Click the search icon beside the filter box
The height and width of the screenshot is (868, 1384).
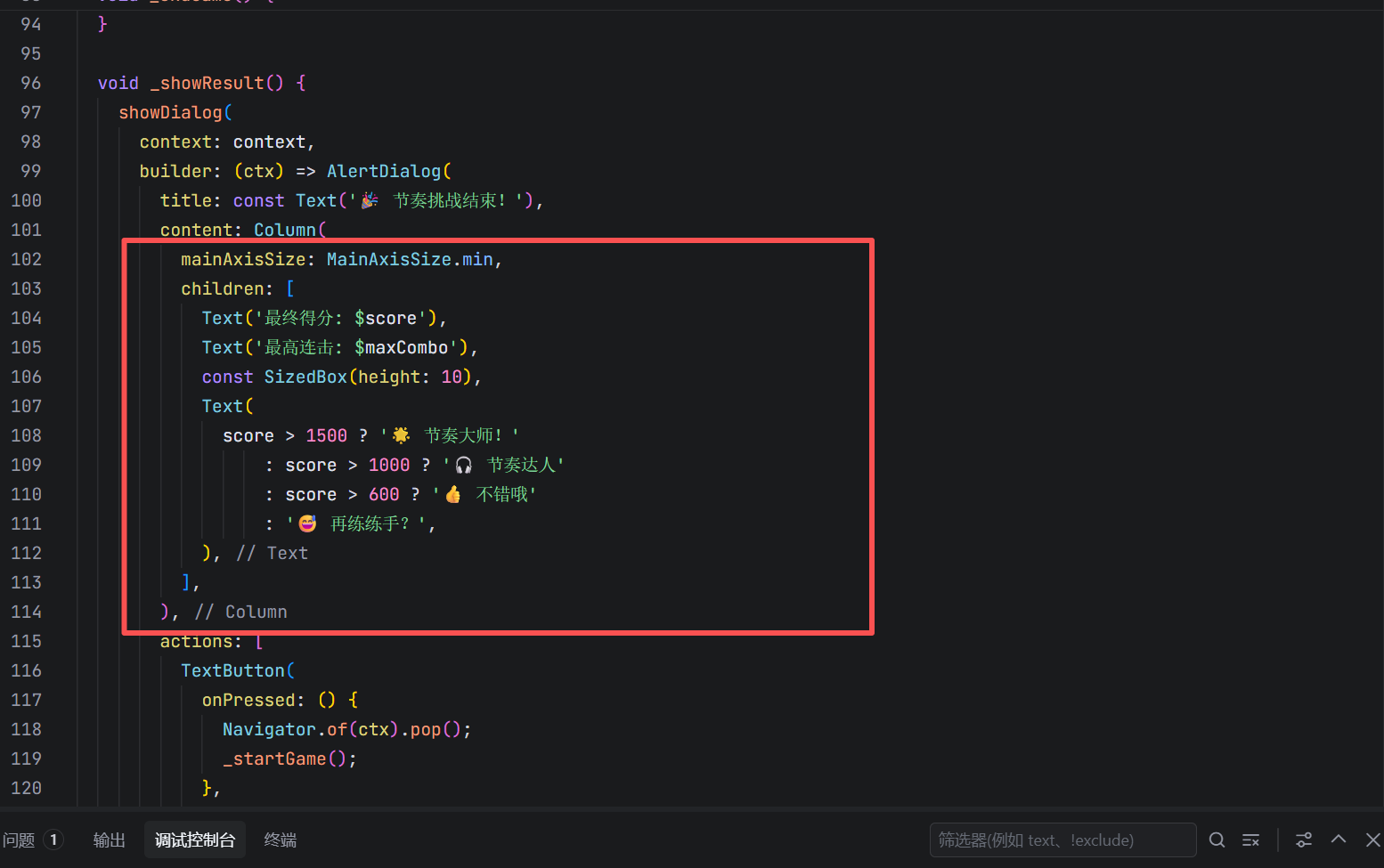[x=1217, y=840]
